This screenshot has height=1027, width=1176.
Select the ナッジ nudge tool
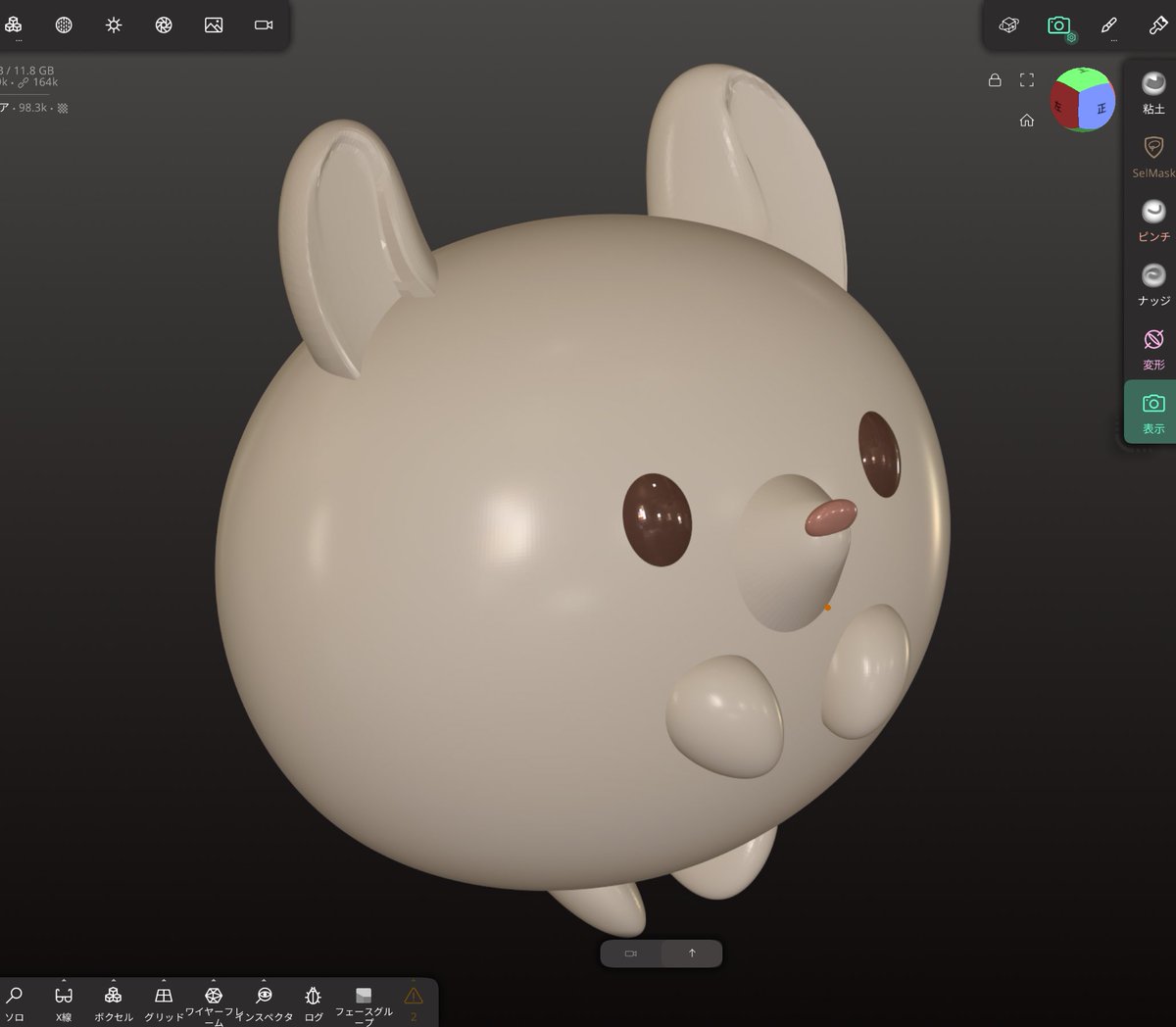tap(1153, 284)
